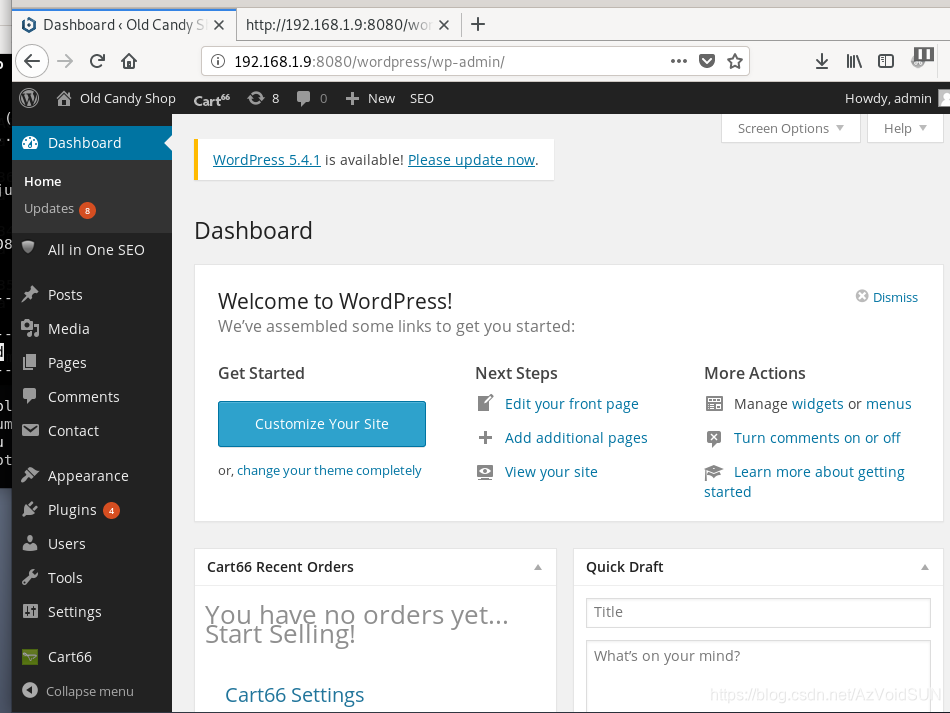
Task: Click Edit your front page link
Action: (571, 404)
